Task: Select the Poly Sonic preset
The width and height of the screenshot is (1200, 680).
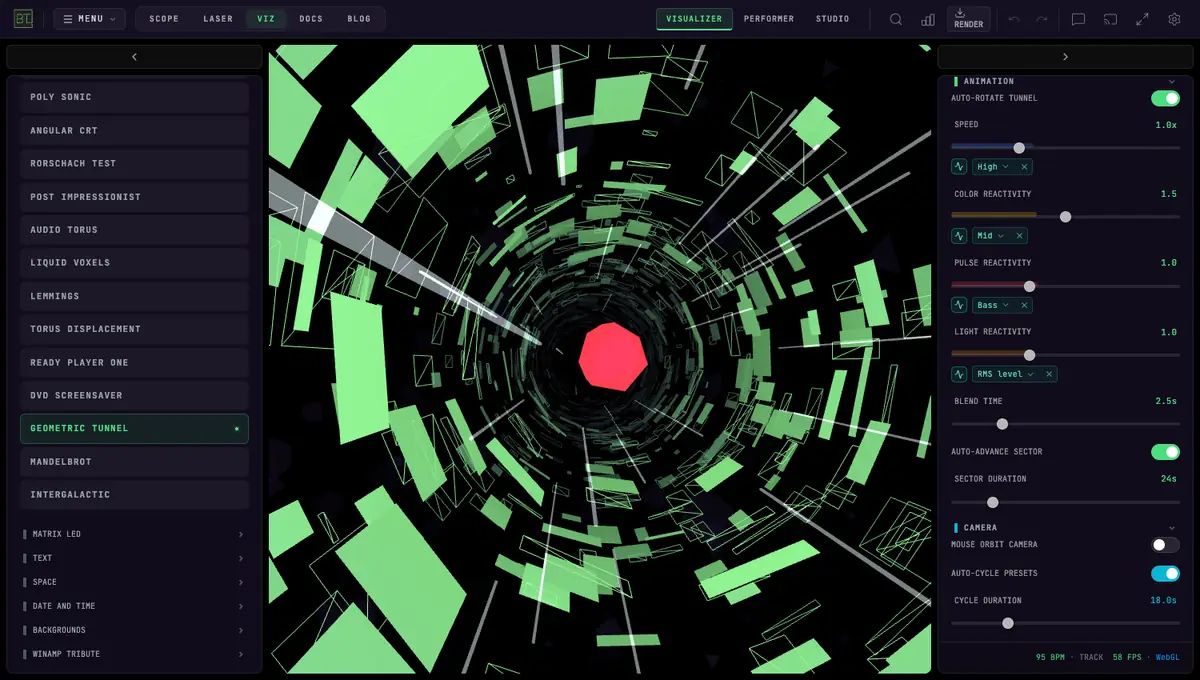Action: point(134,97)
